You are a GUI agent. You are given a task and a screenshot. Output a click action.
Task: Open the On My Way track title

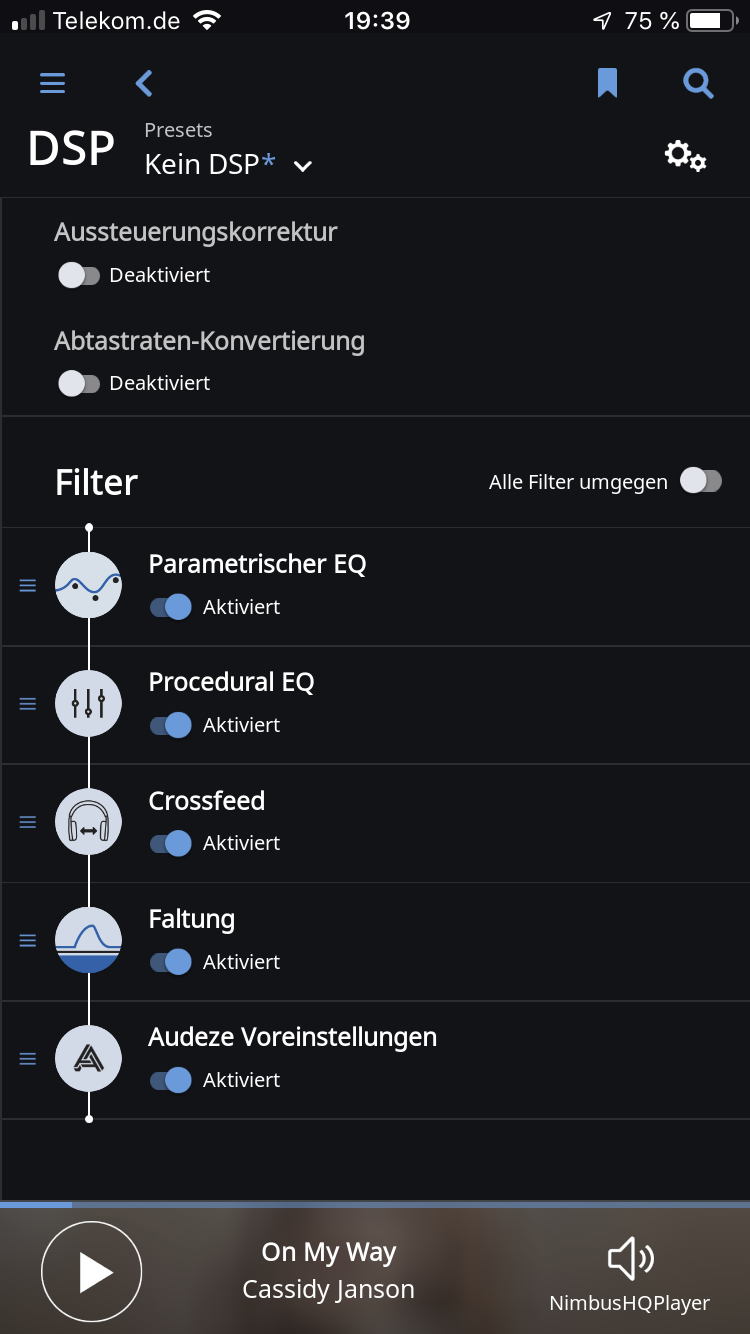point(328,1252)
